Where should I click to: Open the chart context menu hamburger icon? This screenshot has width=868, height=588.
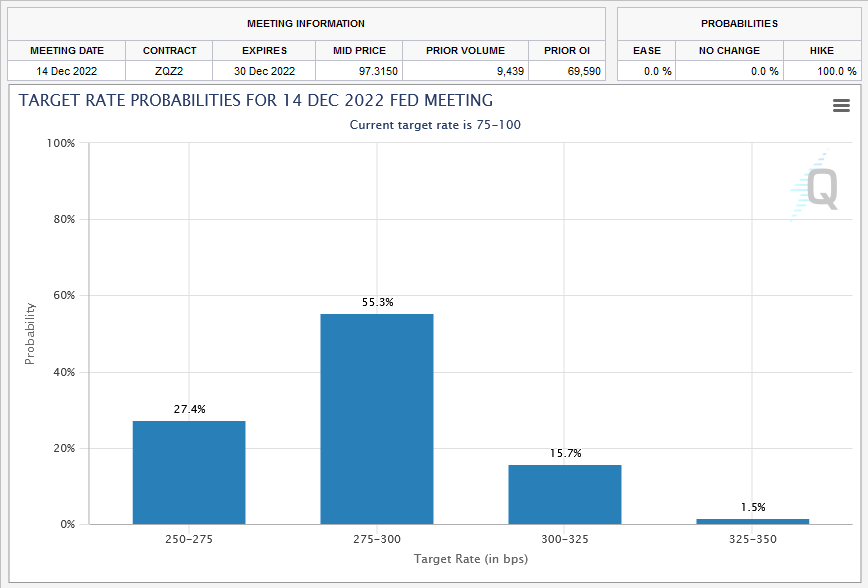click(841, 106)
